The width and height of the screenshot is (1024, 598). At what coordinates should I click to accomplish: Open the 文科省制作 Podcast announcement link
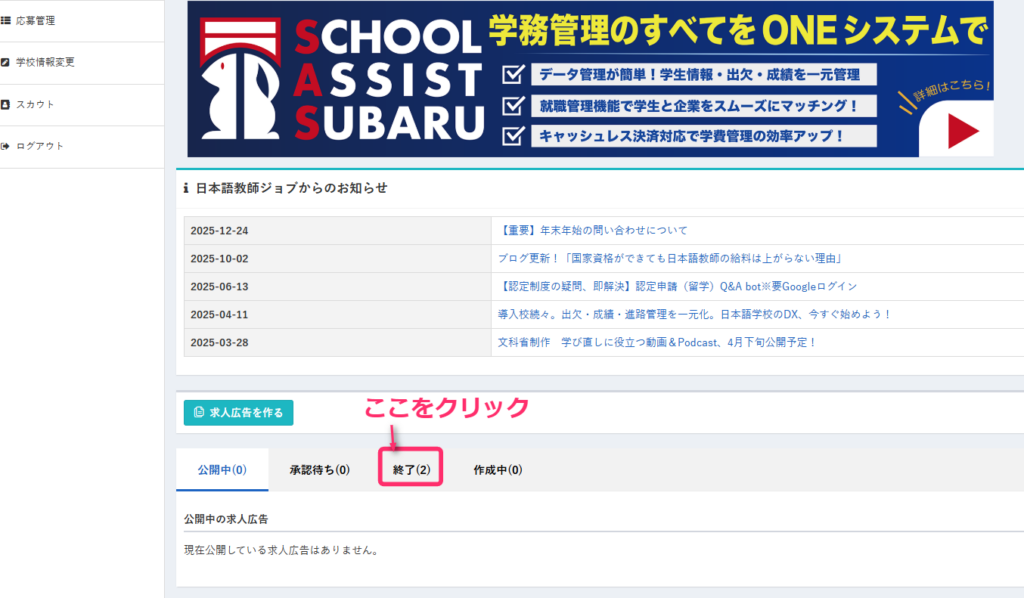coord(657,342)
